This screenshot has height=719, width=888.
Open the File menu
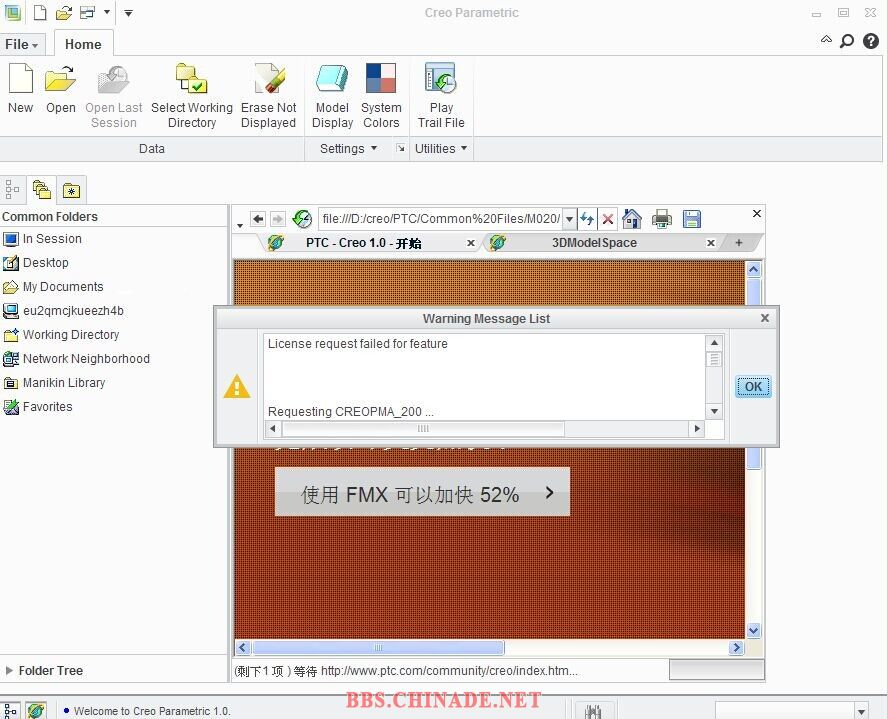coord(22,44)
